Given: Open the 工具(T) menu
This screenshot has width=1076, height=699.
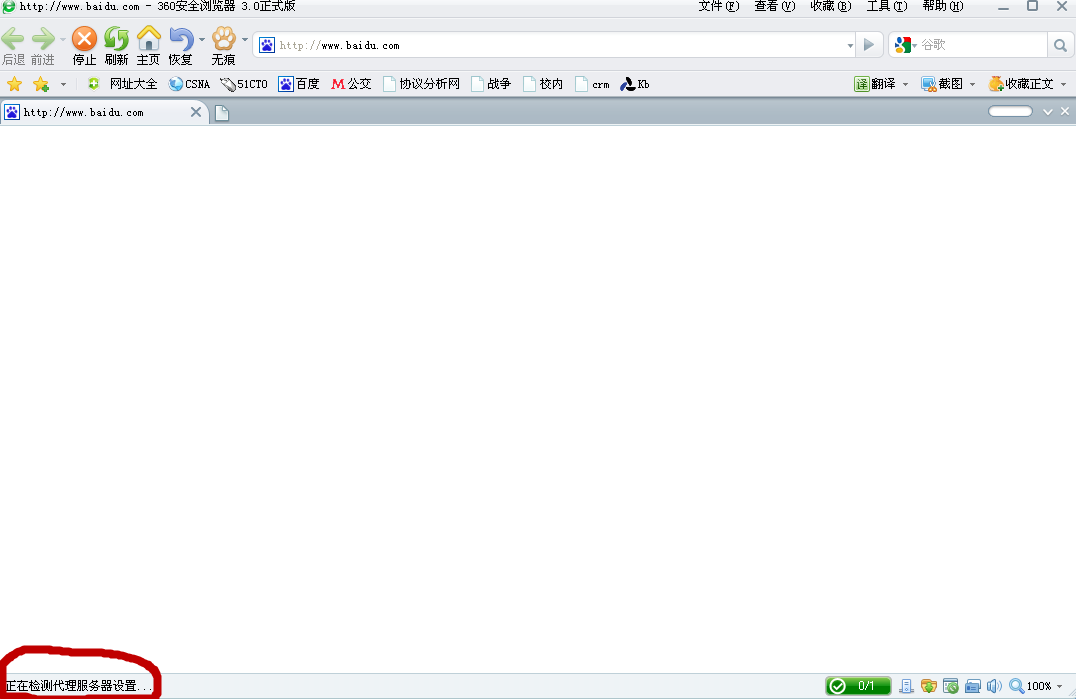Looking at the screenshot, I should (887, 6).
